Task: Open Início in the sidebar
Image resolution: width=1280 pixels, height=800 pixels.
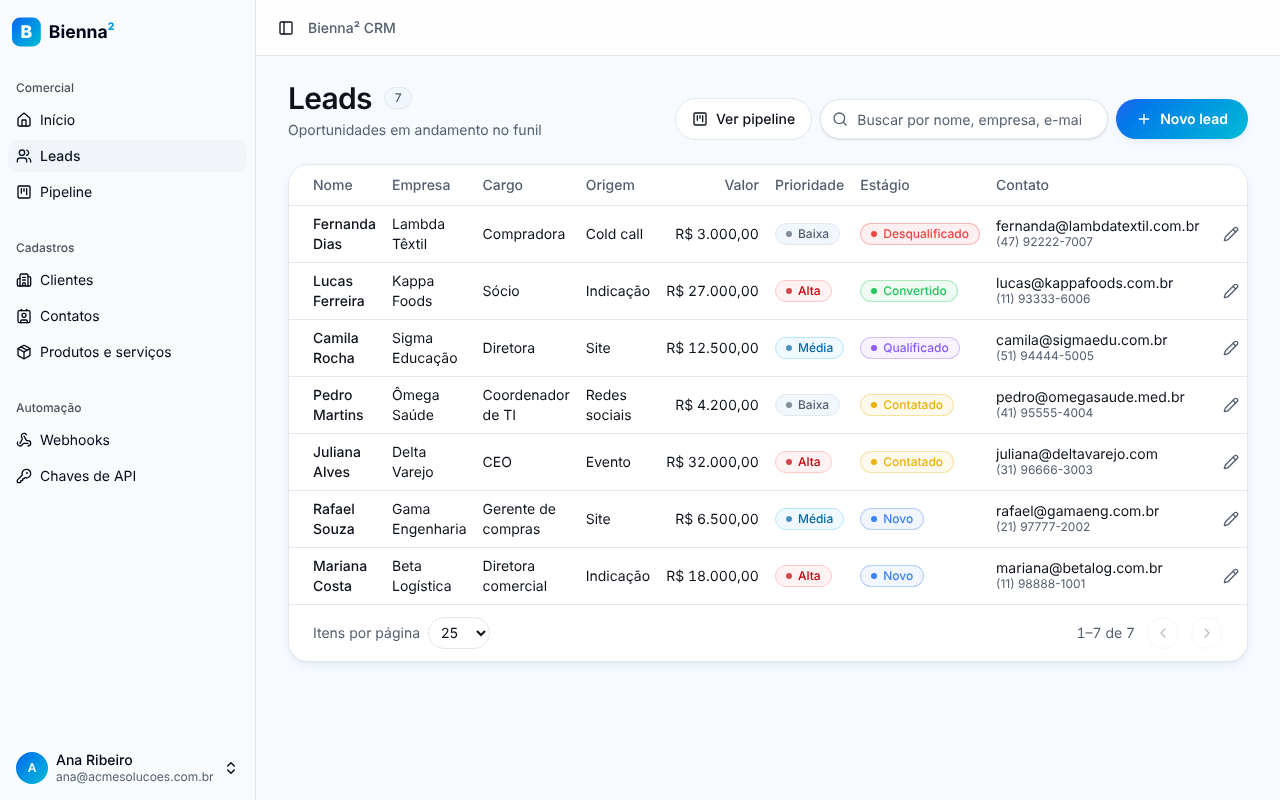Action: 127,120
